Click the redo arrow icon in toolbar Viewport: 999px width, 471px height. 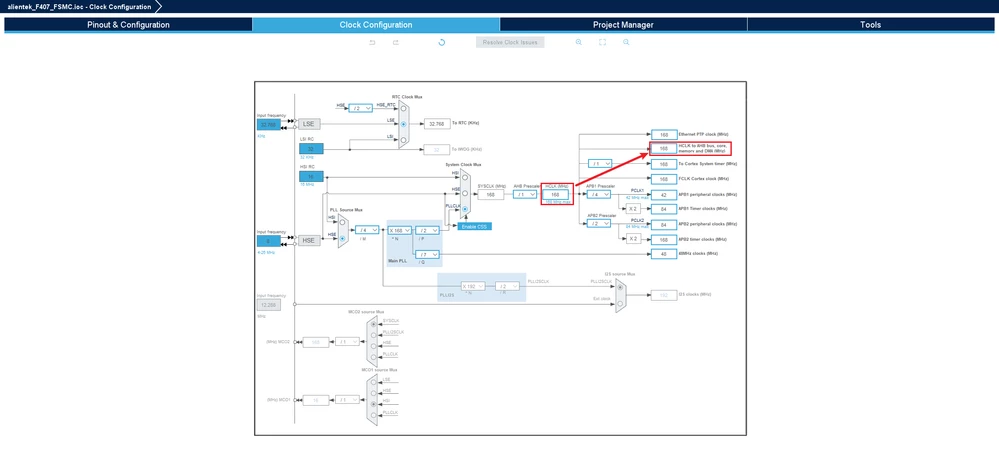396,42
